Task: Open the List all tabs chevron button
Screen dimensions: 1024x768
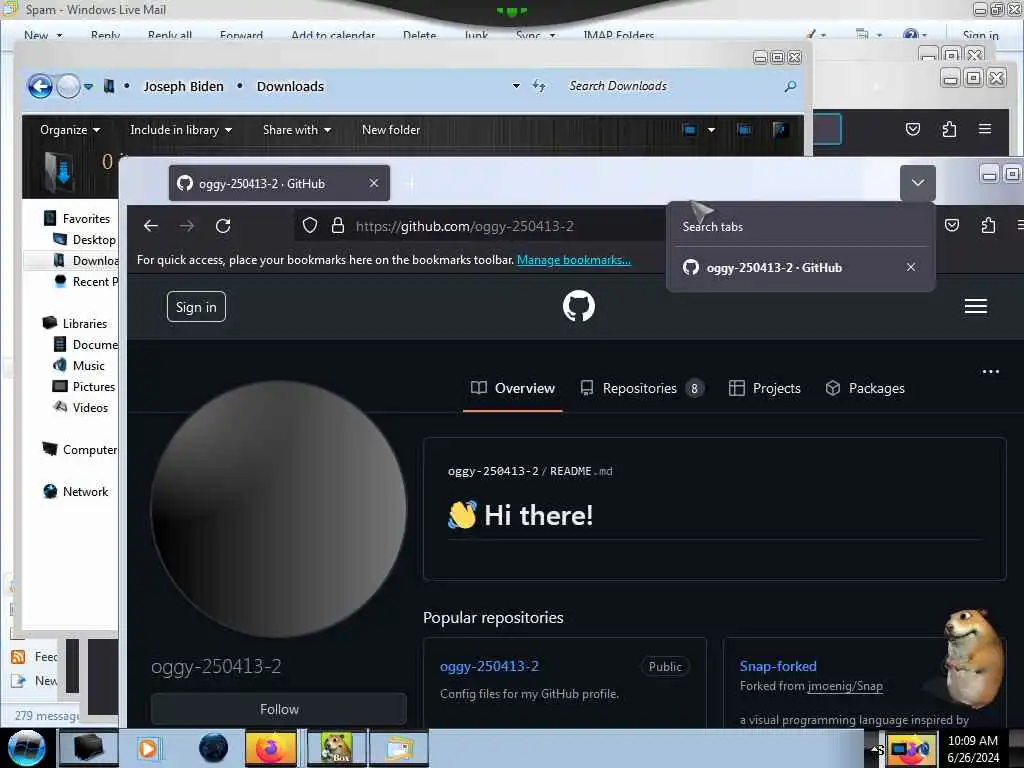Action: coord(918,183)
